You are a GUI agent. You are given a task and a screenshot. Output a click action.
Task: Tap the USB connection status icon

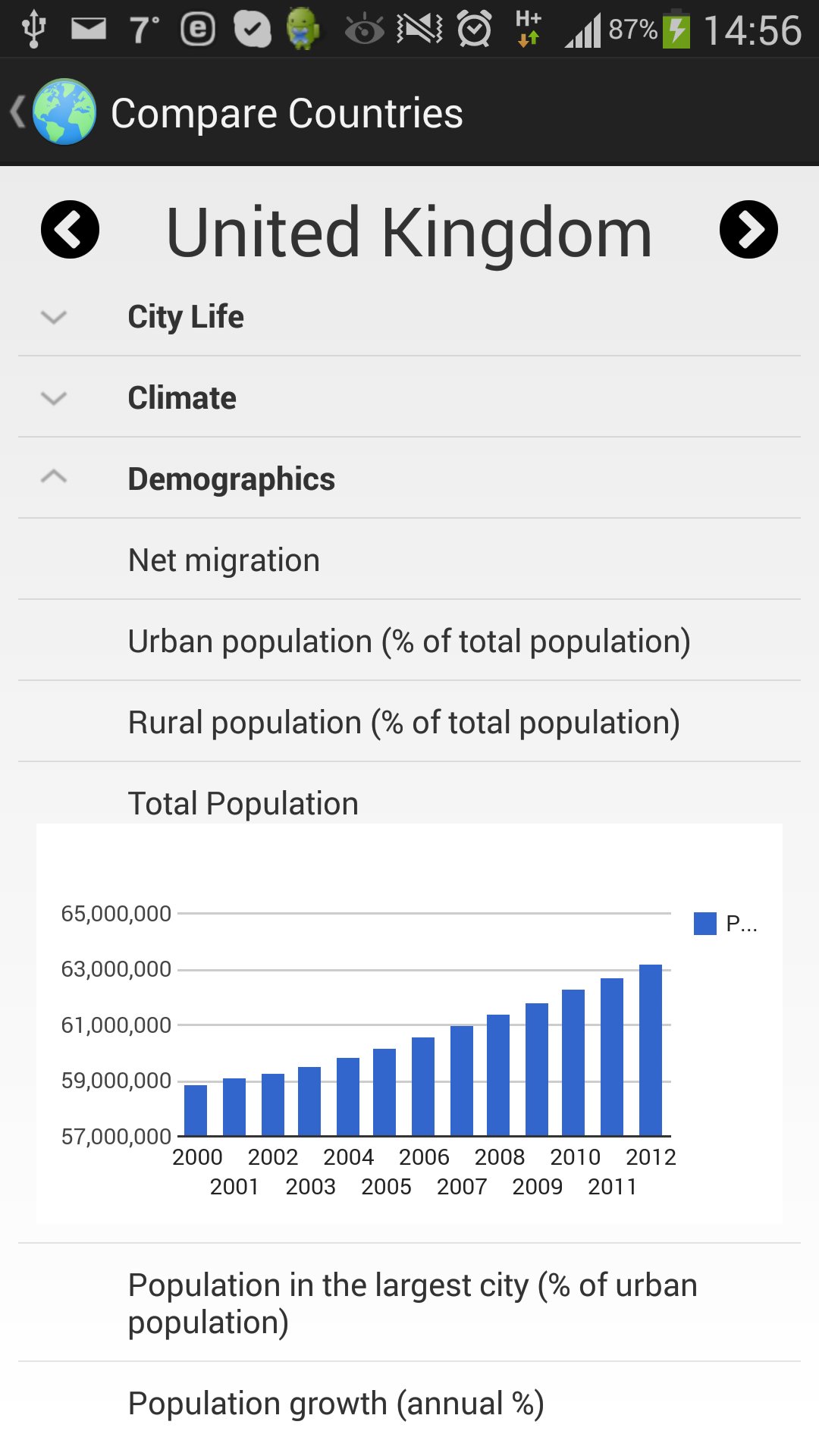point(34,29)
